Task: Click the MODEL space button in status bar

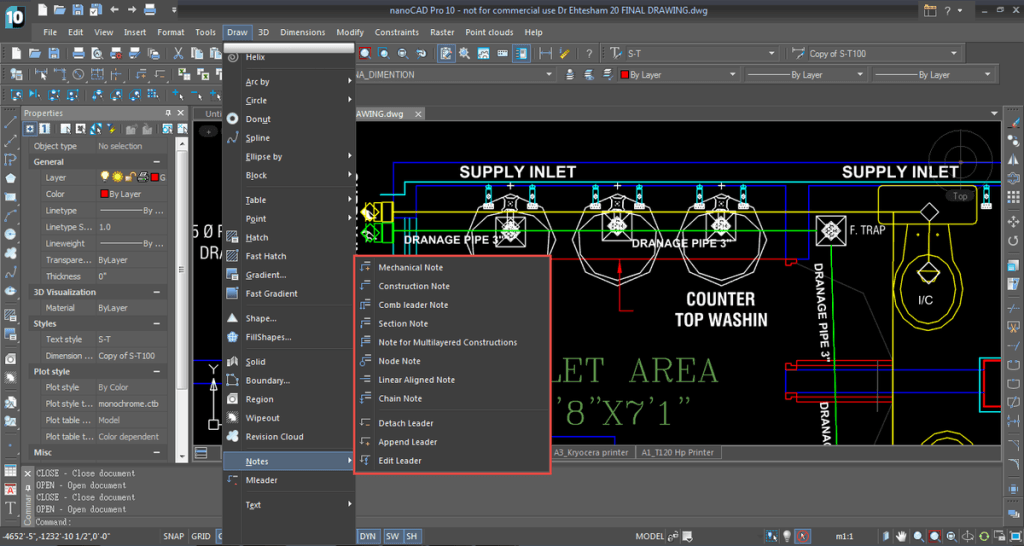Action: (x=650, y=537)
